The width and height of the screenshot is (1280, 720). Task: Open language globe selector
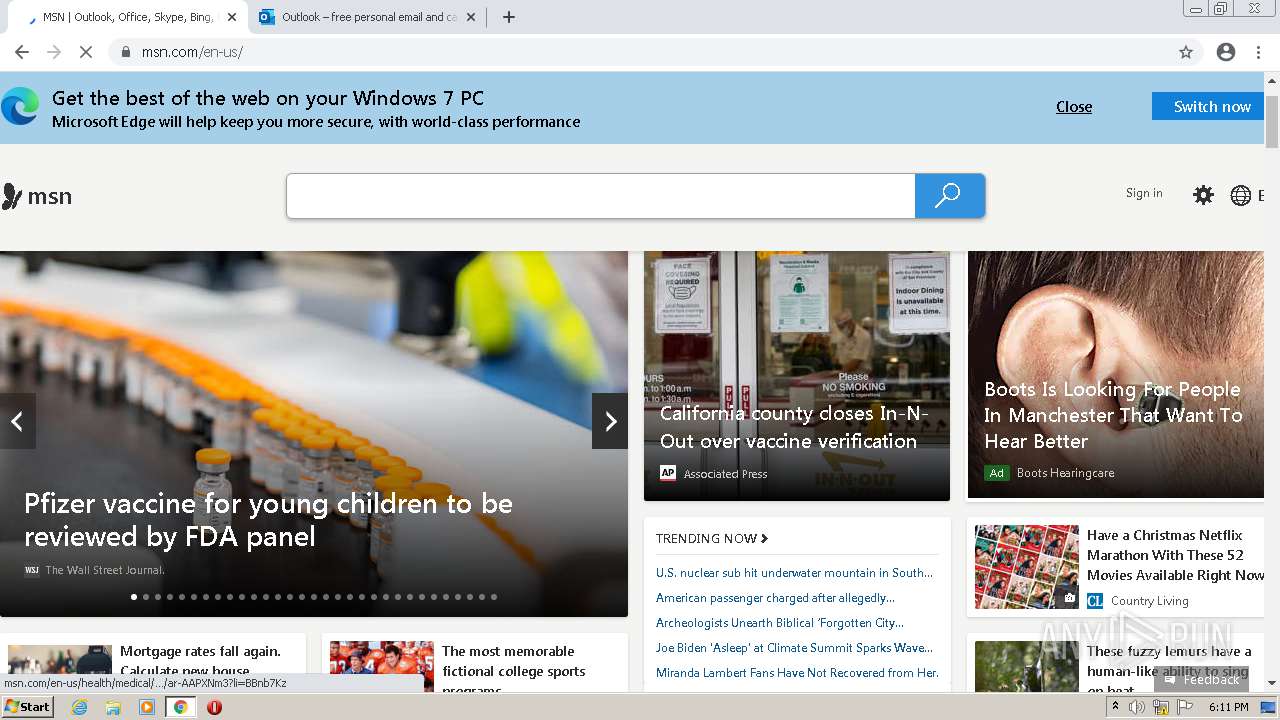pyautogui.click(x=1241, y=195)
